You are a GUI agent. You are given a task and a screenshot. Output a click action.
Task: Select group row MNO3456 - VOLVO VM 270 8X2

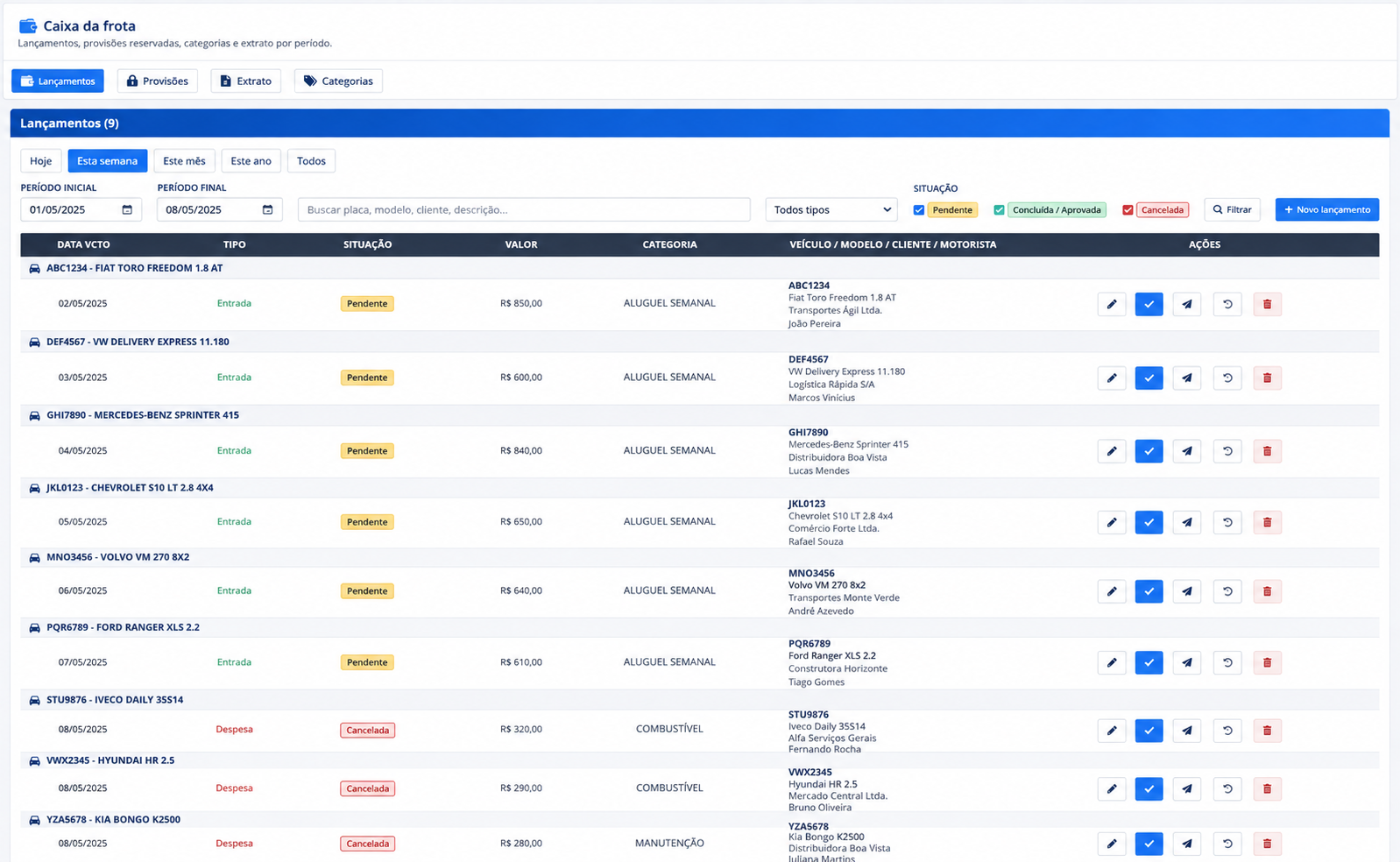coord(699,557)
